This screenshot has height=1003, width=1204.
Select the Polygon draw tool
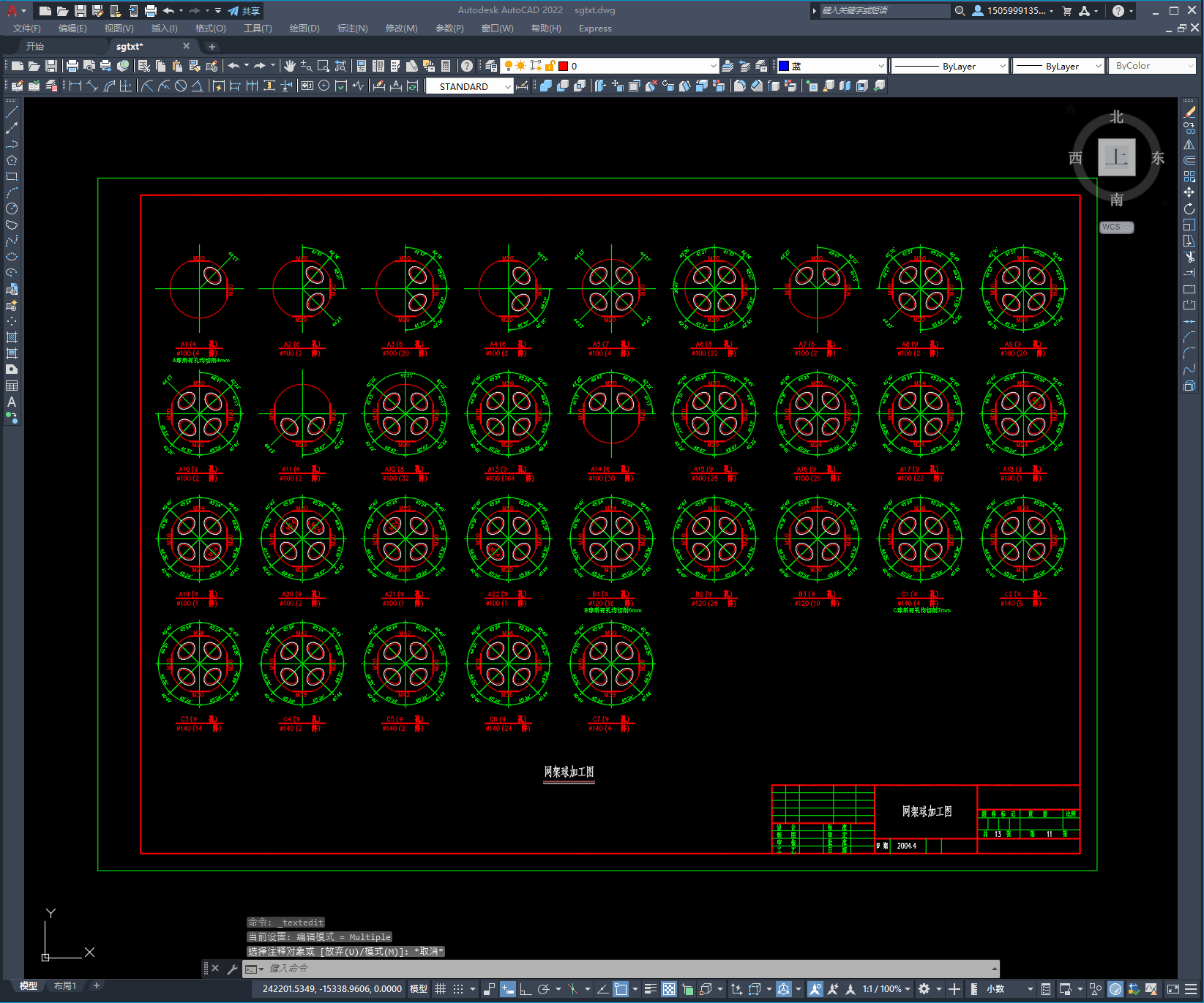(x=12, y=160)
